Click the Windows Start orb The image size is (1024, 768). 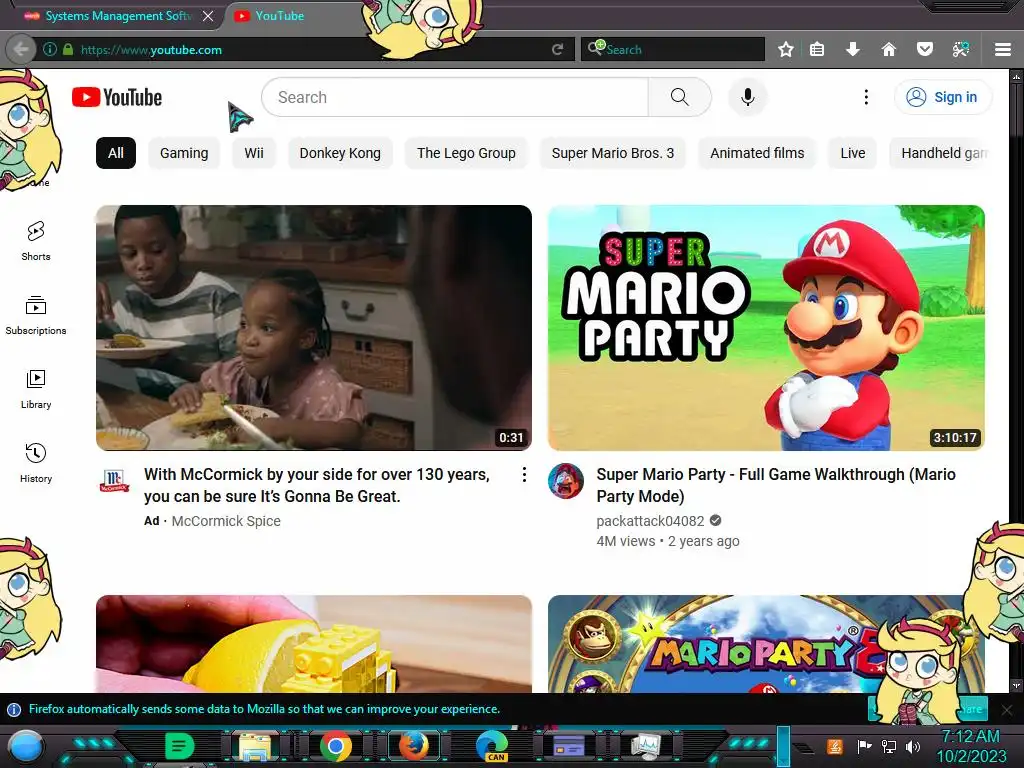25,746
